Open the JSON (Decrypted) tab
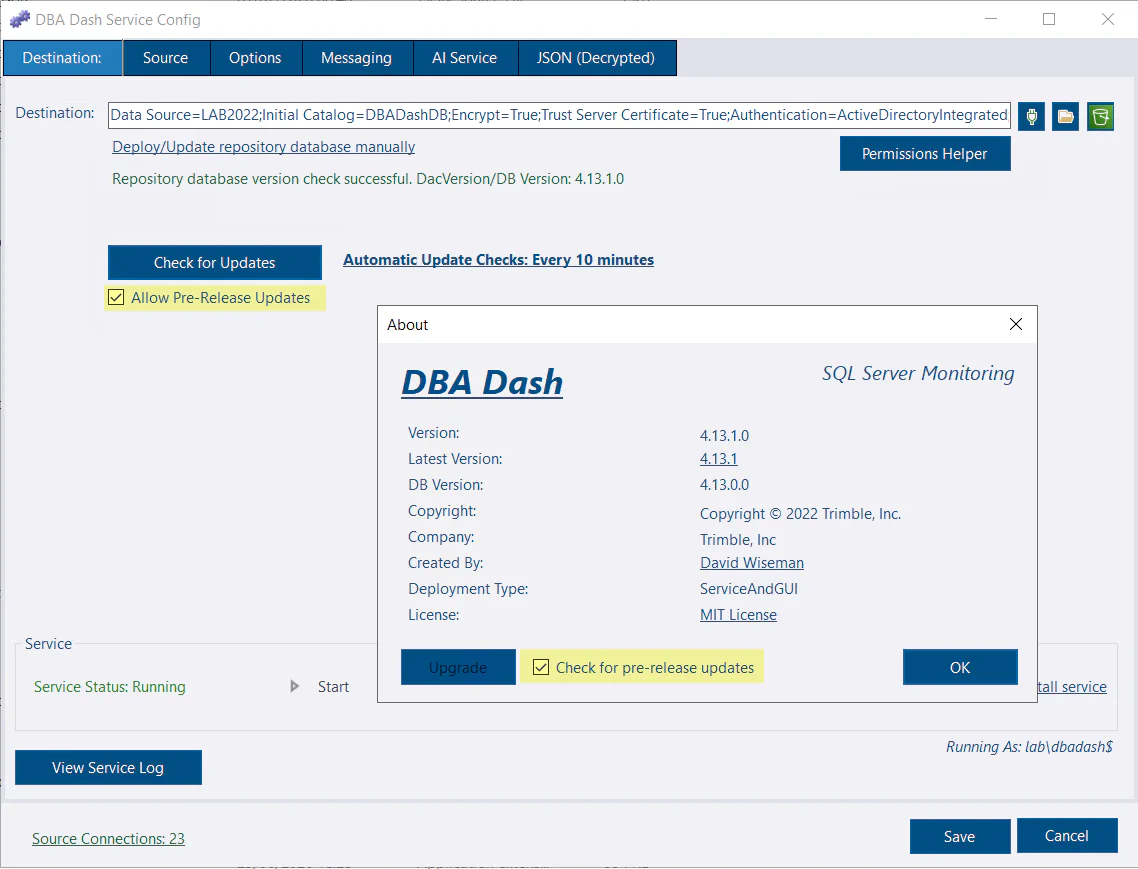Screen dimensions: 1138x869 pos(596,58)
